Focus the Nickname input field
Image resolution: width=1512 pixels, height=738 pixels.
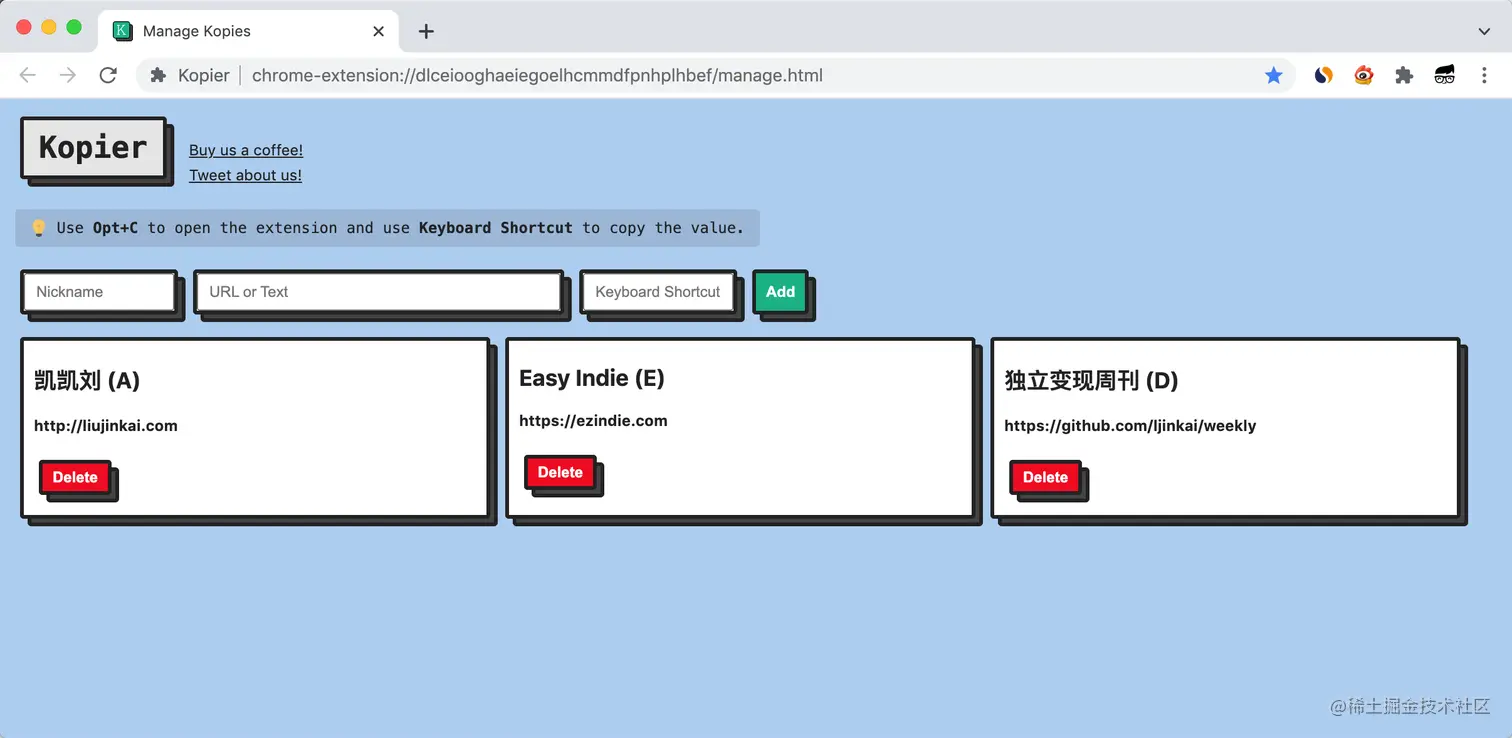coord(99,292)
